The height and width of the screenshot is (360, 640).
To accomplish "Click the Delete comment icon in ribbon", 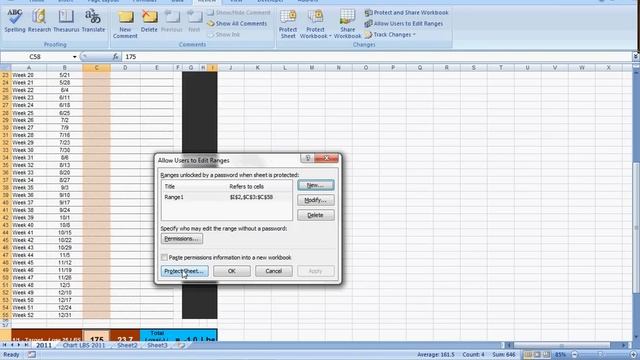I will [149, 21].
